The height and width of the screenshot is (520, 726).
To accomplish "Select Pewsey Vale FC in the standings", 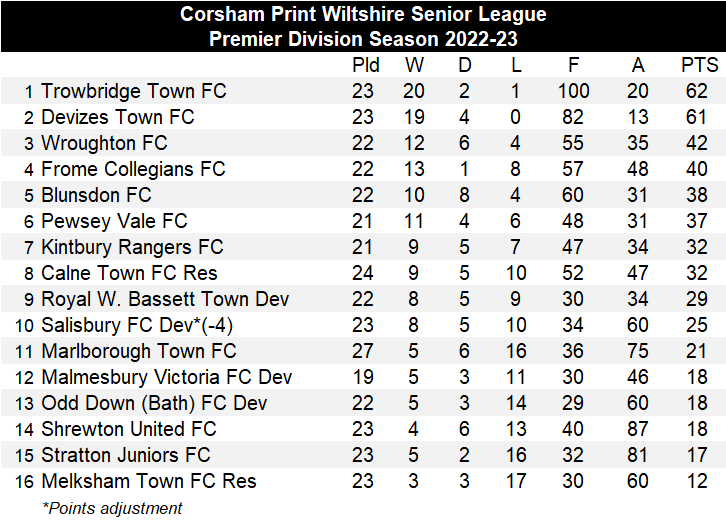I will tap(114, 221).
